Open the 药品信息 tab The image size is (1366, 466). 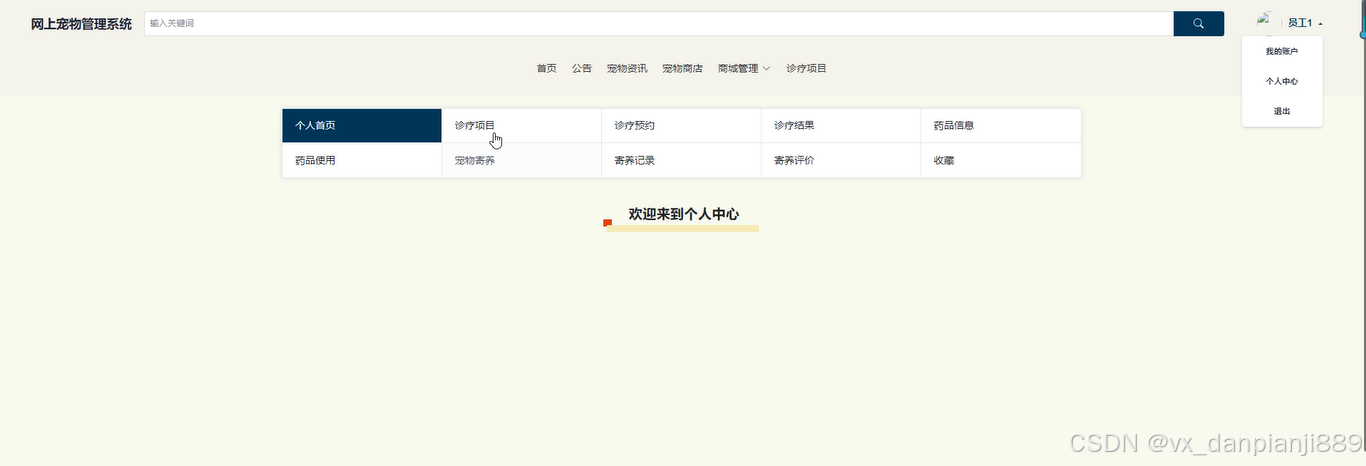tap(1001, 126)
